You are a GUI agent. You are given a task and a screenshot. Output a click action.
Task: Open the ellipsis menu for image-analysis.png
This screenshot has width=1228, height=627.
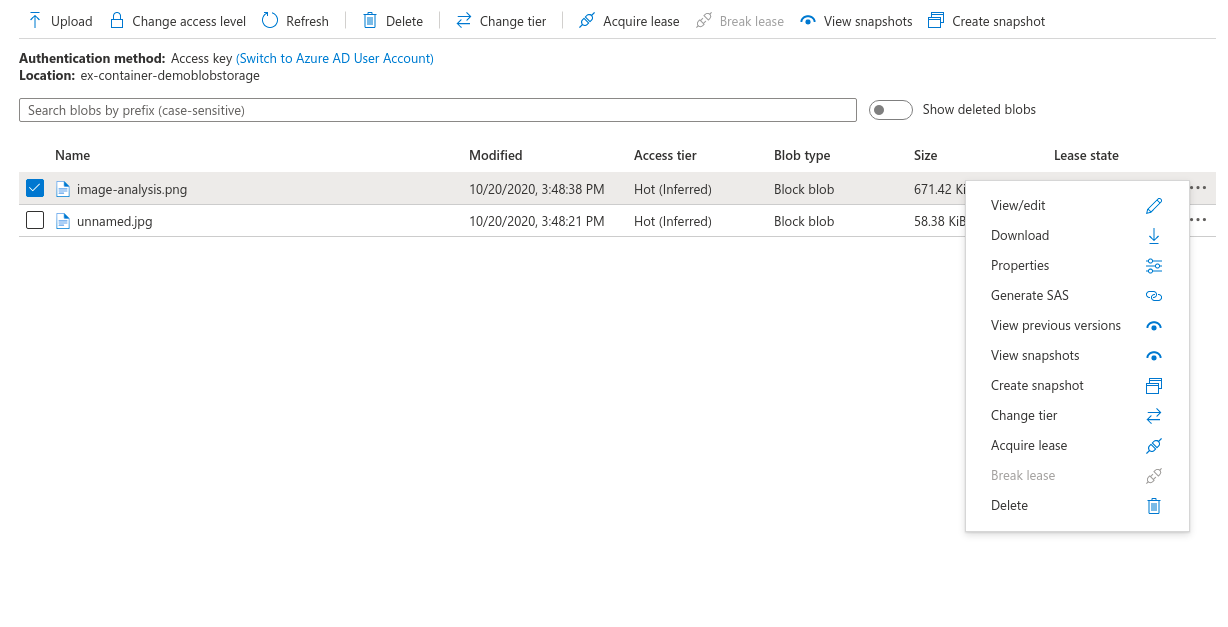(1198, 187)
